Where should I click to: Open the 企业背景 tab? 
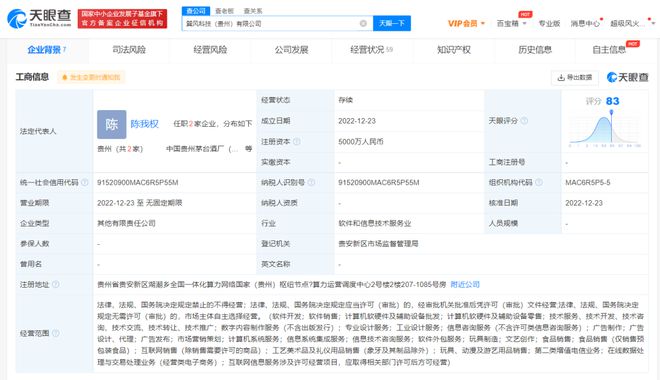(47, 50)
